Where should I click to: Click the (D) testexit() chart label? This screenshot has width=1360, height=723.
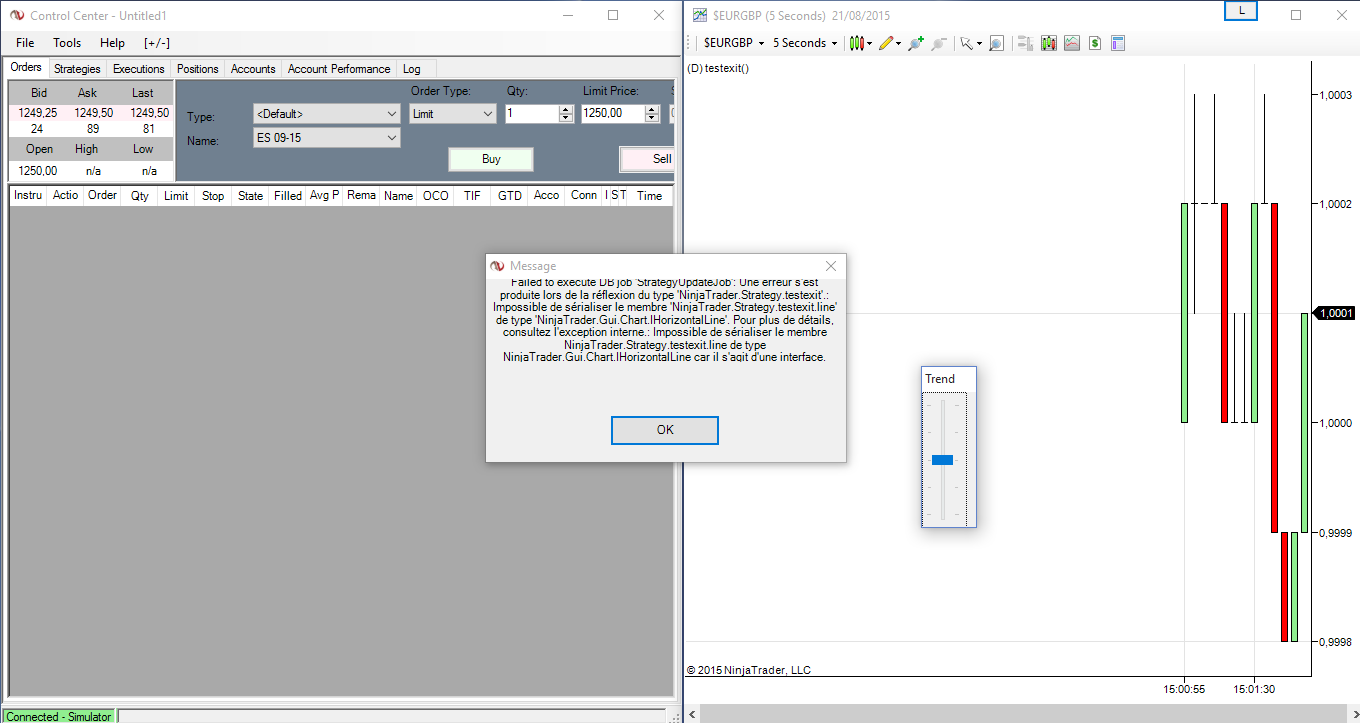[718, 68]
